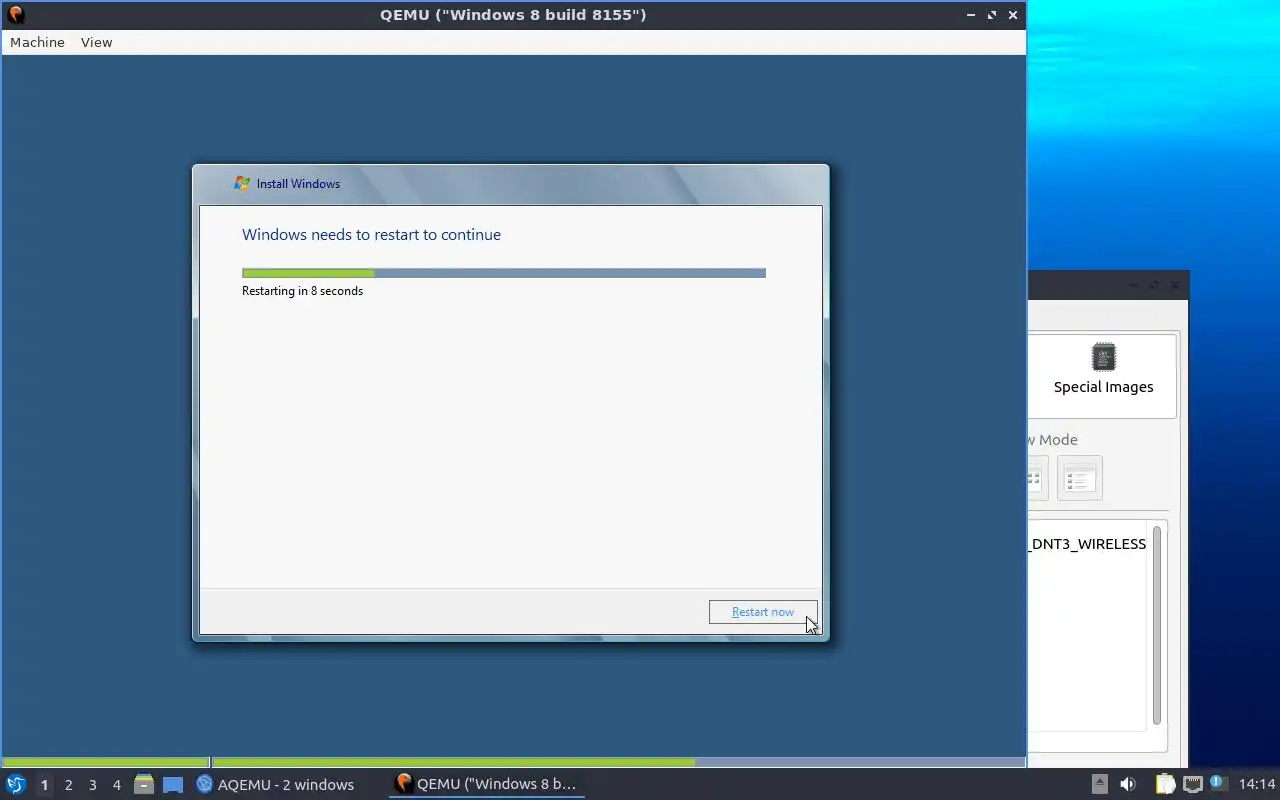Open the network tray icon

pos(1192,785)
